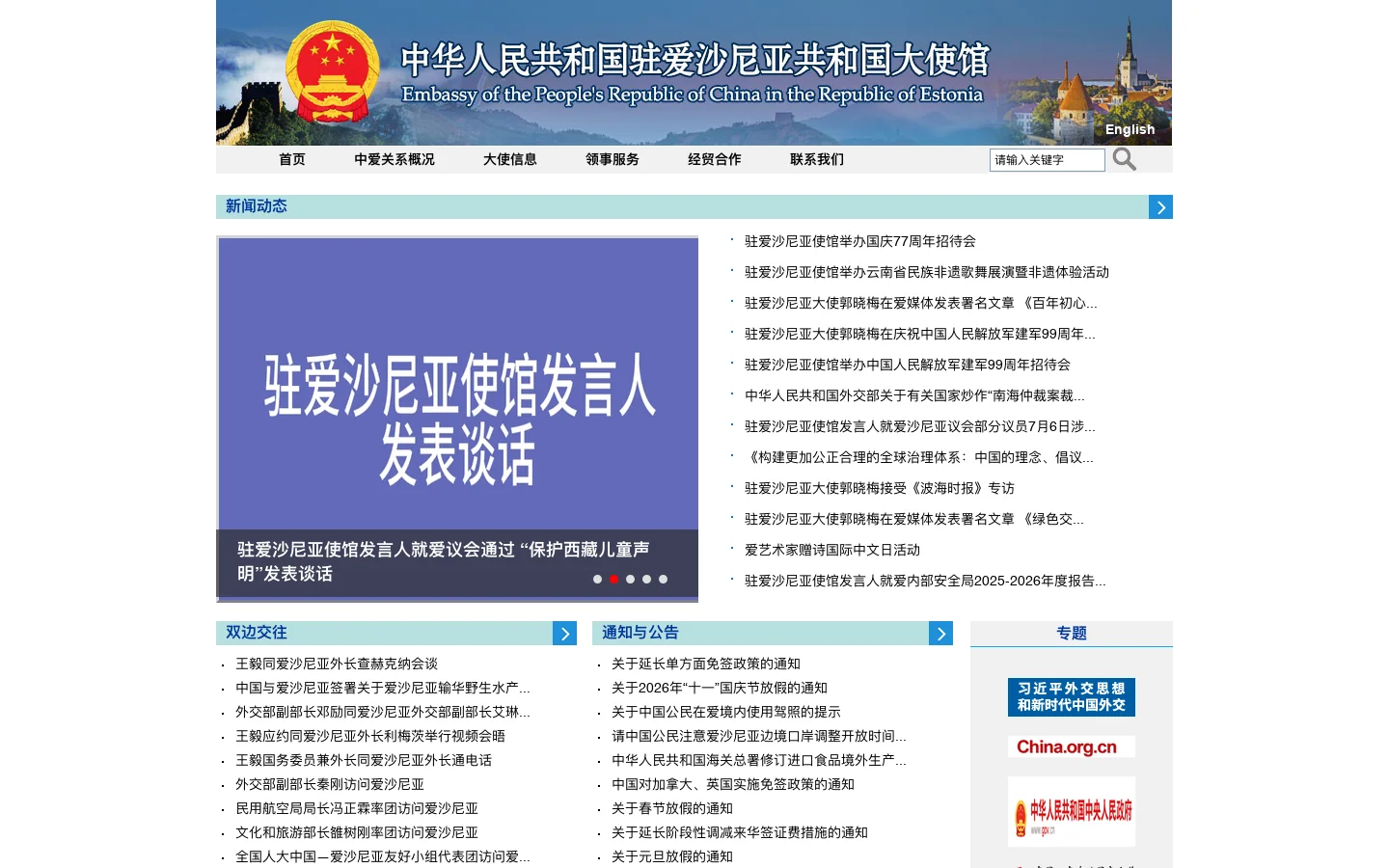Image resolution: width=1389 pixels, height=868 pixels.
Task: Open 中国与爱沙尼亚签署关于爱沙尼亚输华野生水产 link
Action: [383, 689]
